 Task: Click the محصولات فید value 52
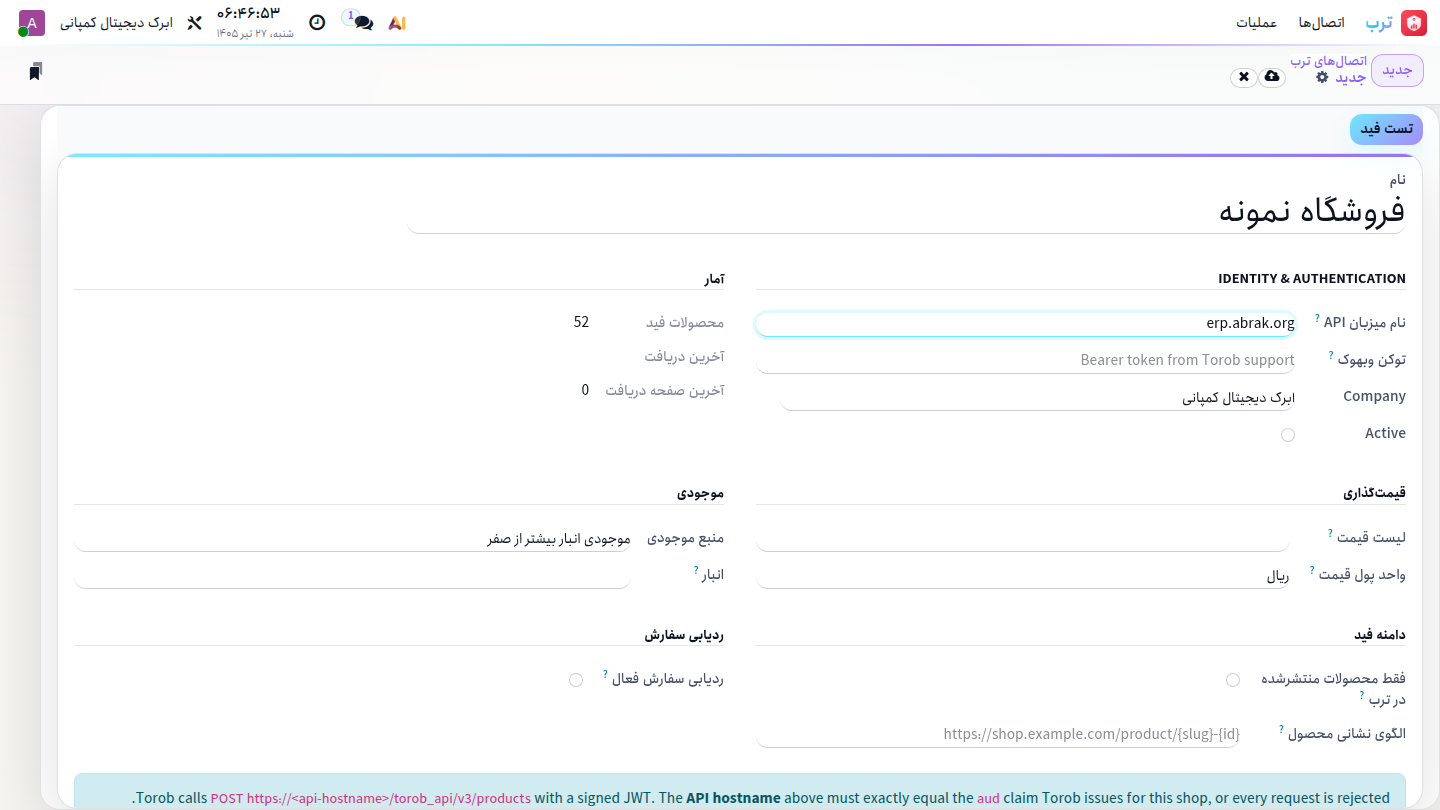[581, 322]
